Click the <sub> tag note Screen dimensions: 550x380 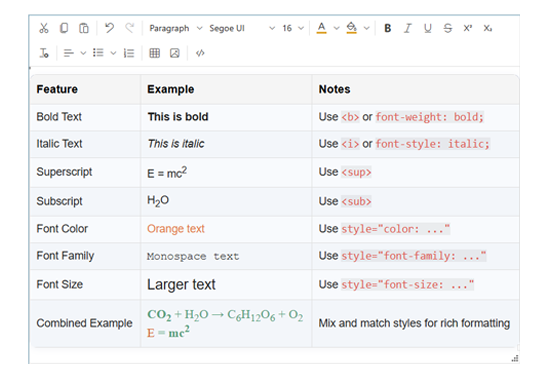click(x=356, y=201)
